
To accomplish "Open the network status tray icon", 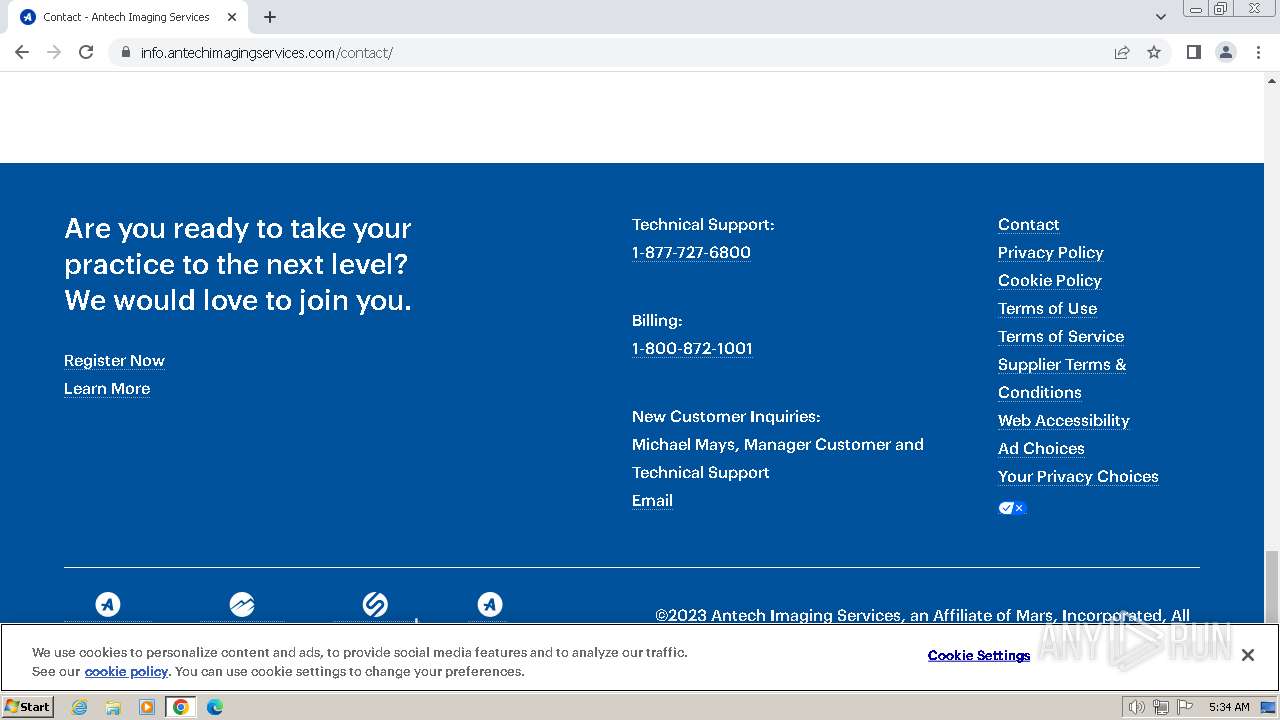I will 1161,707.
